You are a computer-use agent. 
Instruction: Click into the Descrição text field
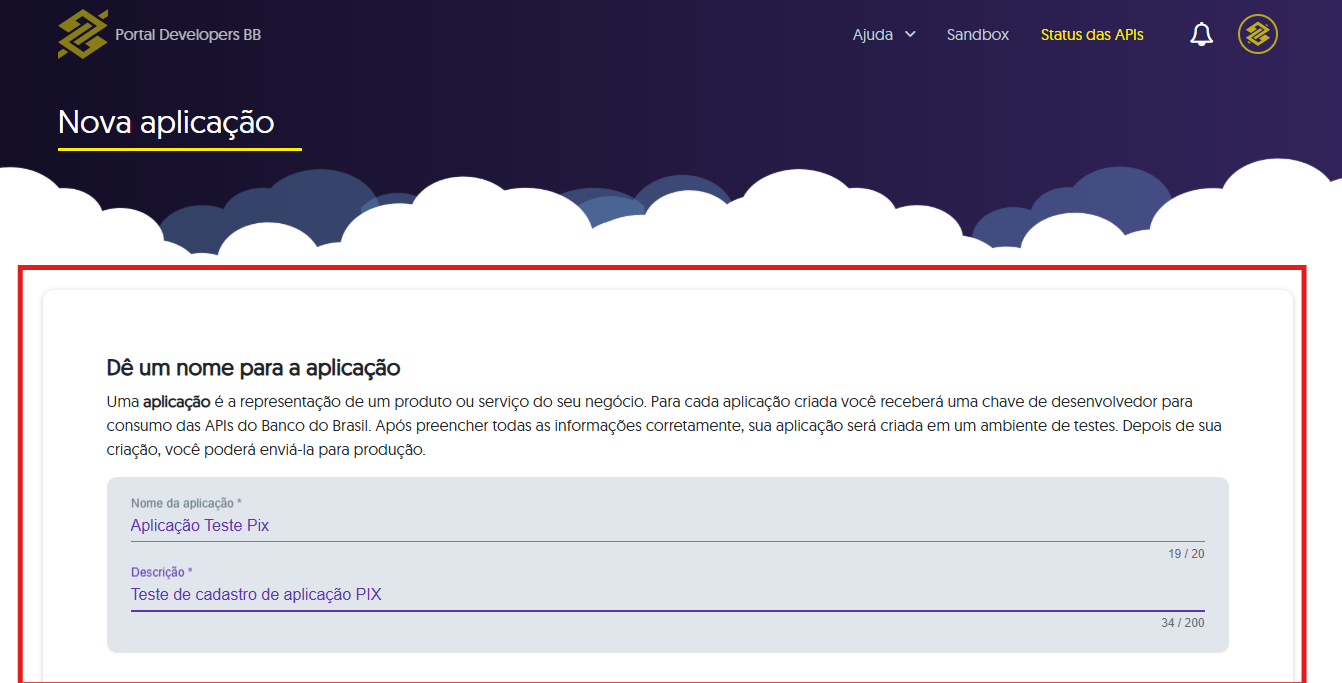click(666, 595)
